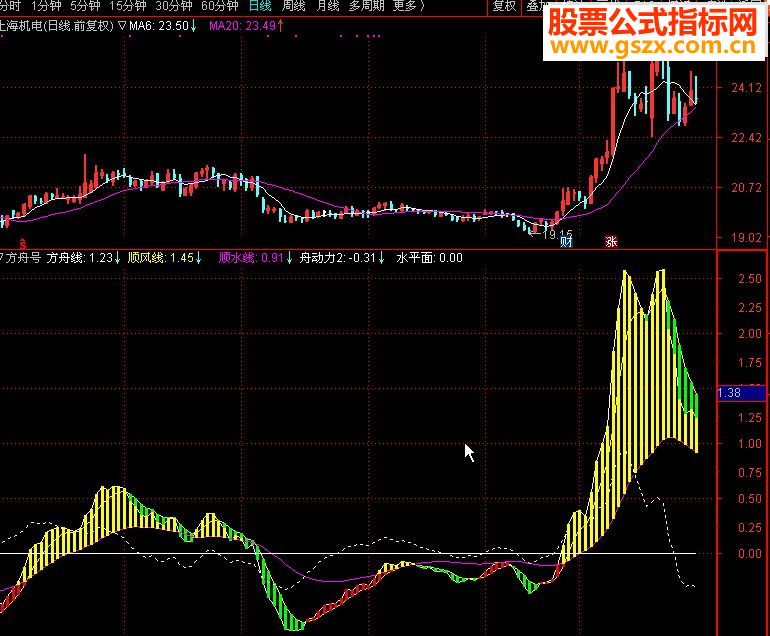Click the 24.12 price axis value
Image resolution: width=770 pixels, height=636 pixels.
coord(746,88)
